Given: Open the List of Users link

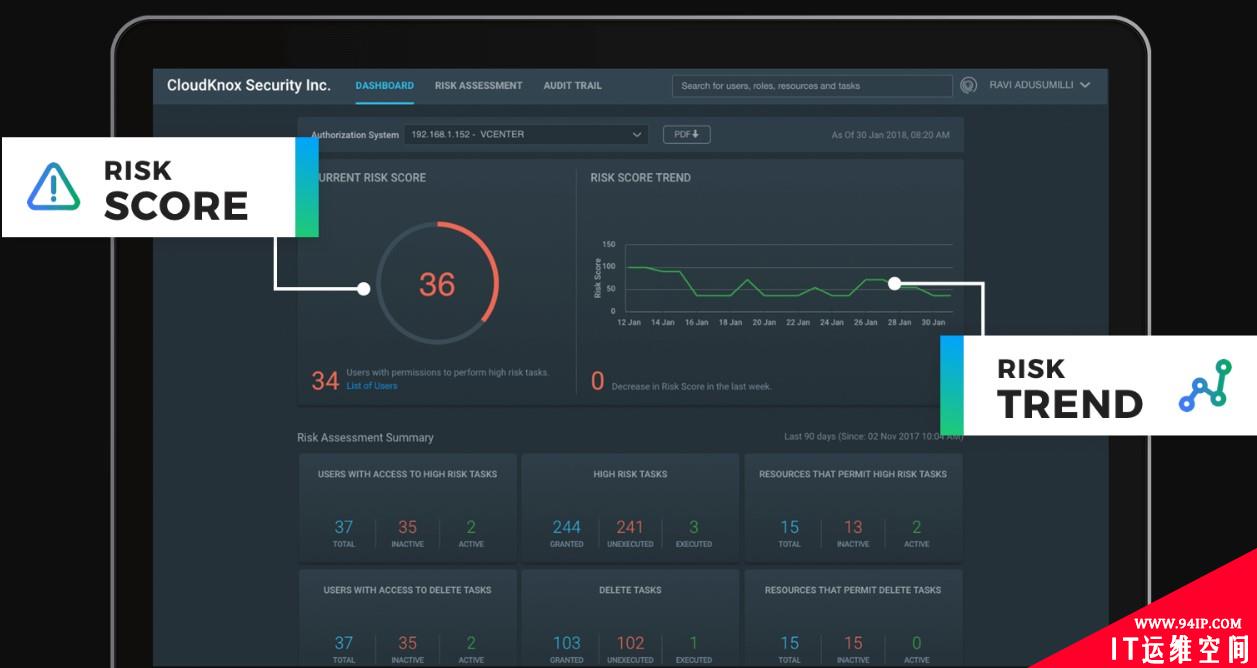Looking at the screenshot, I should pos(371,386).
